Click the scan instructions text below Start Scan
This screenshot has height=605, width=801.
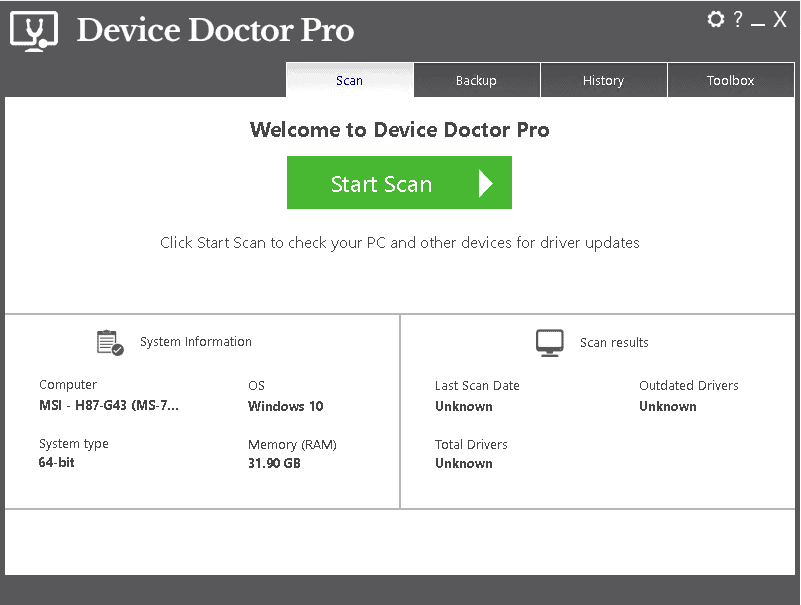399,242
